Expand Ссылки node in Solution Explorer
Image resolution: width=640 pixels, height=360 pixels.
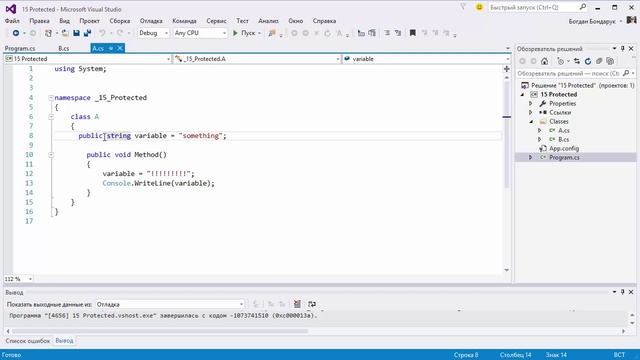click(x=531, y=113)
